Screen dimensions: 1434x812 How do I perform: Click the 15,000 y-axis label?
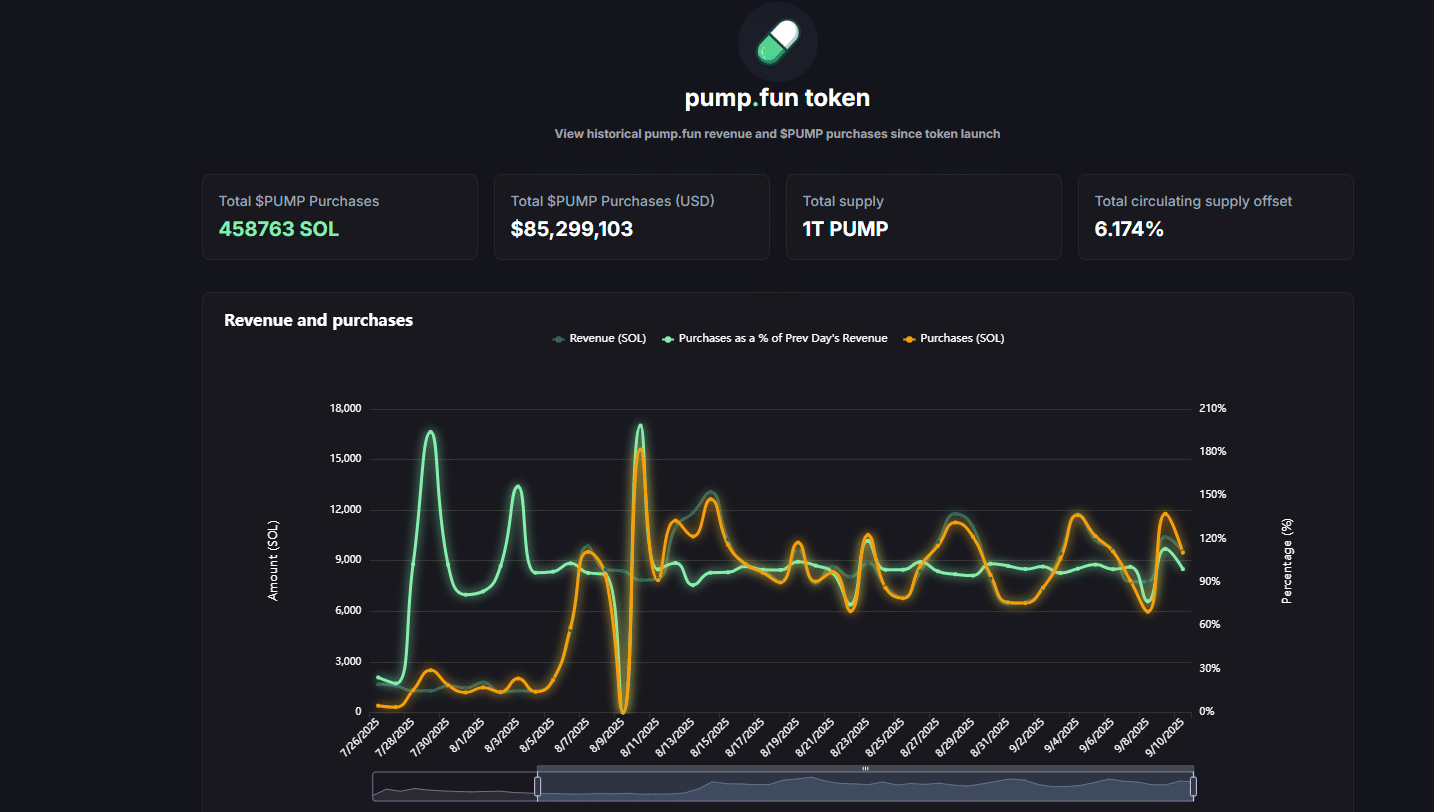(x=345, y=459)
